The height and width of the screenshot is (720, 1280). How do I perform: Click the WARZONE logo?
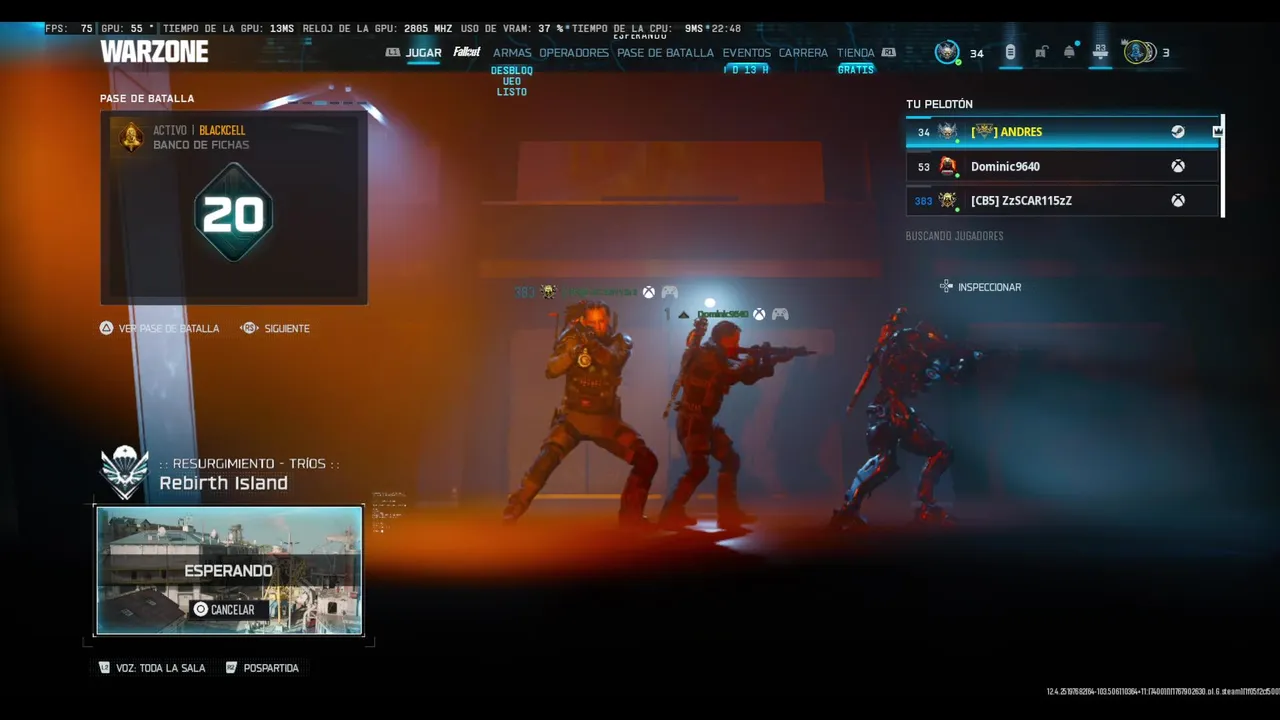click(154, 52)
